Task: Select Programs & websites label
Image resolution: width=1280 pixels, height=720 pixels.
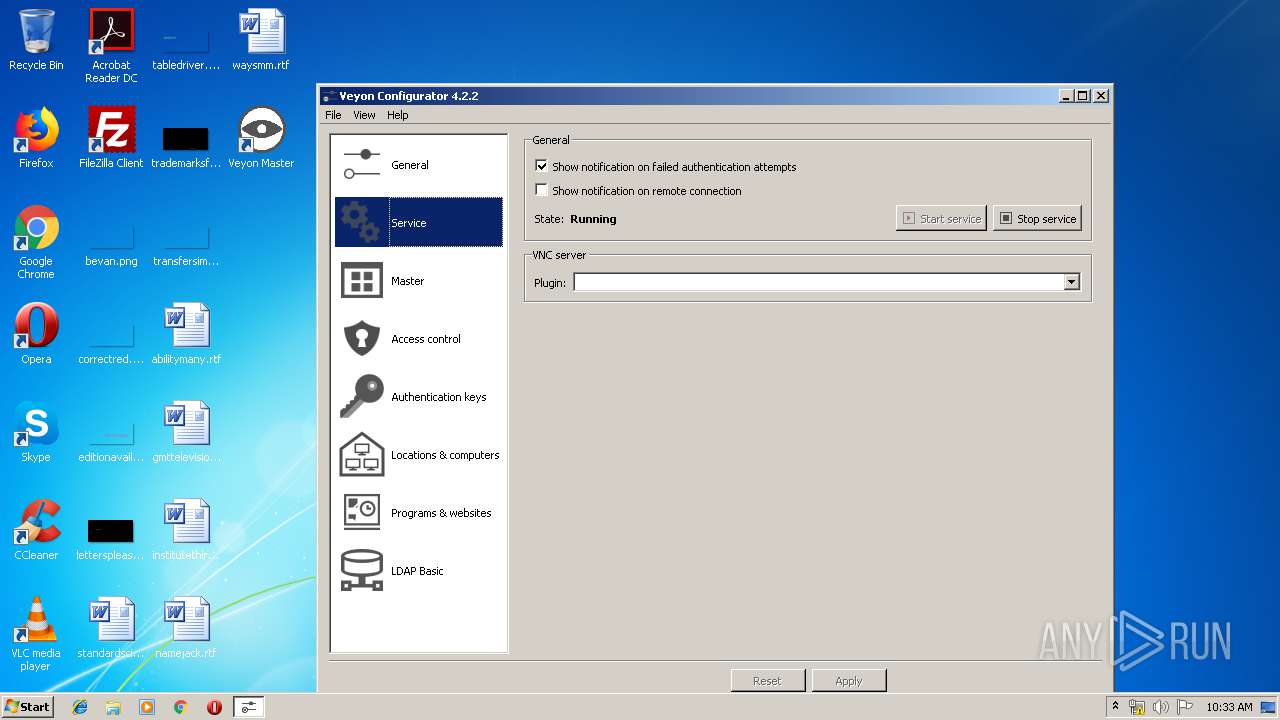Action: pyautogui.click(x=441, y=513)
